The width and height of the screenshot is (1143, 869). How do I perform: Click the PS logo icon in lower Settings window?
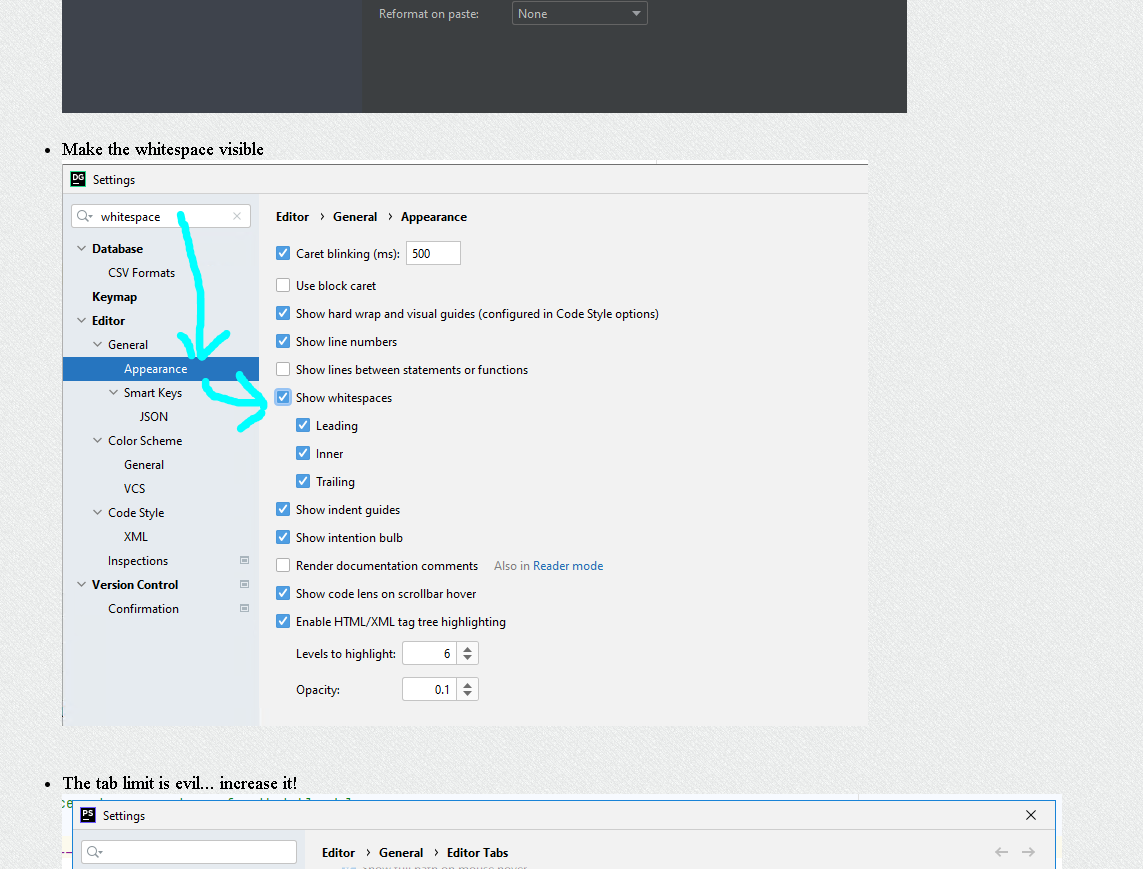(88, 814)
